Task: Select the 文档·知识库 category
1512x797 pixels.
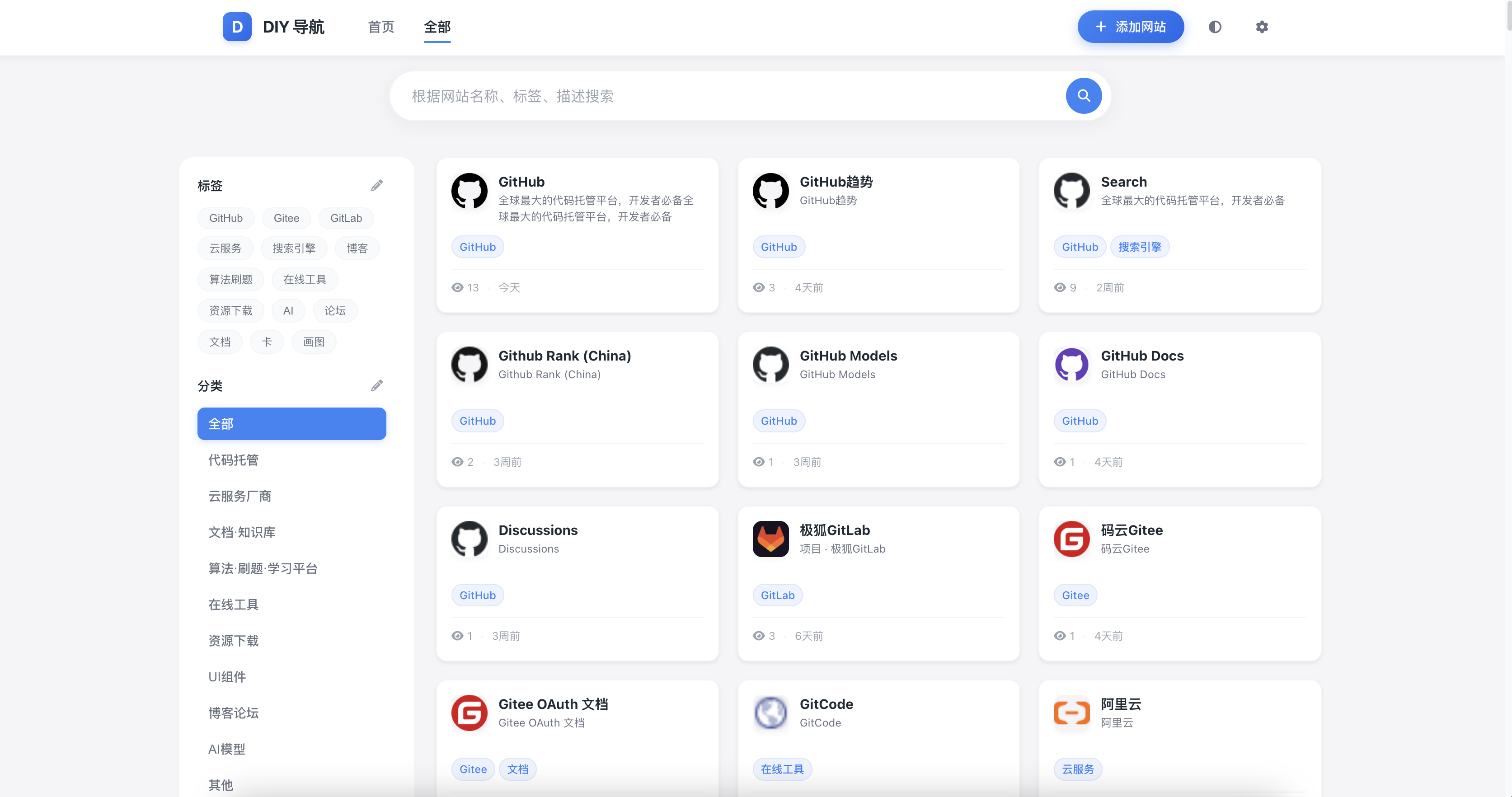Action: tap(291, 532)
